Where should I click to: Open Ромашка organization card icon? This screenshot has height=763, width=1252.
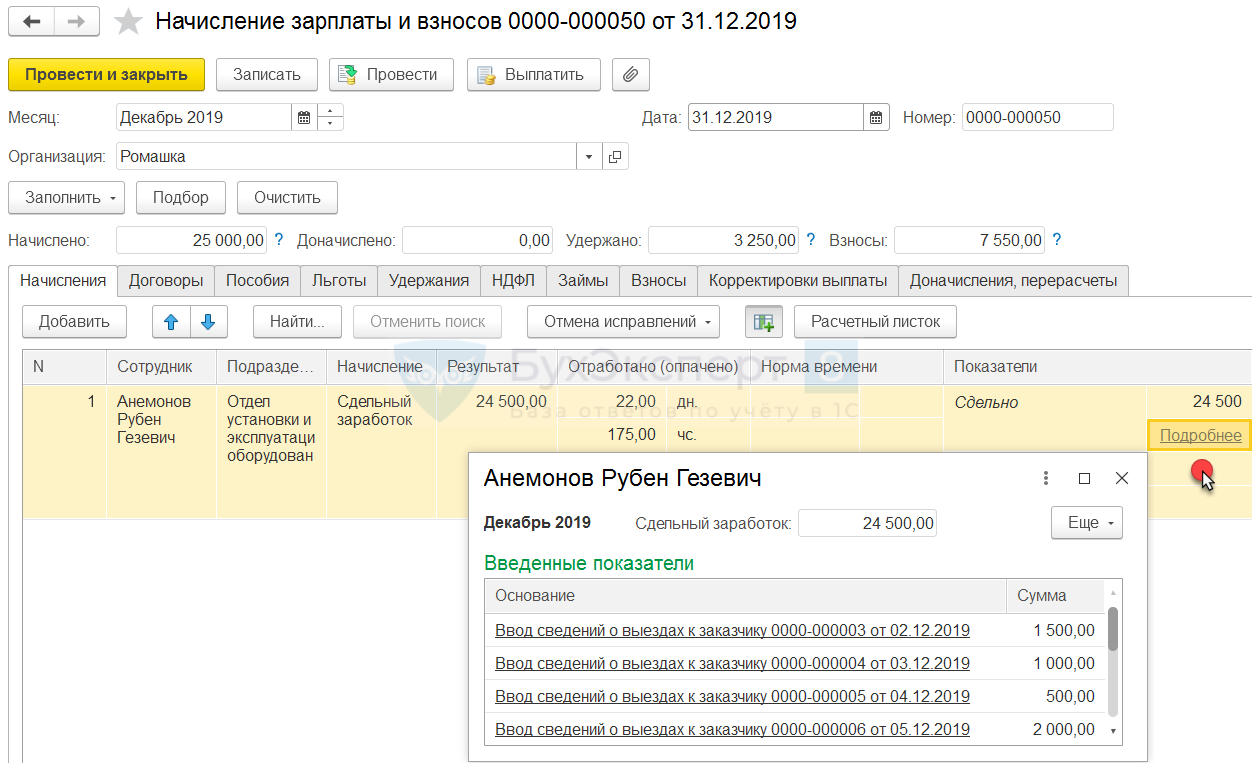(x=615, y=157)
